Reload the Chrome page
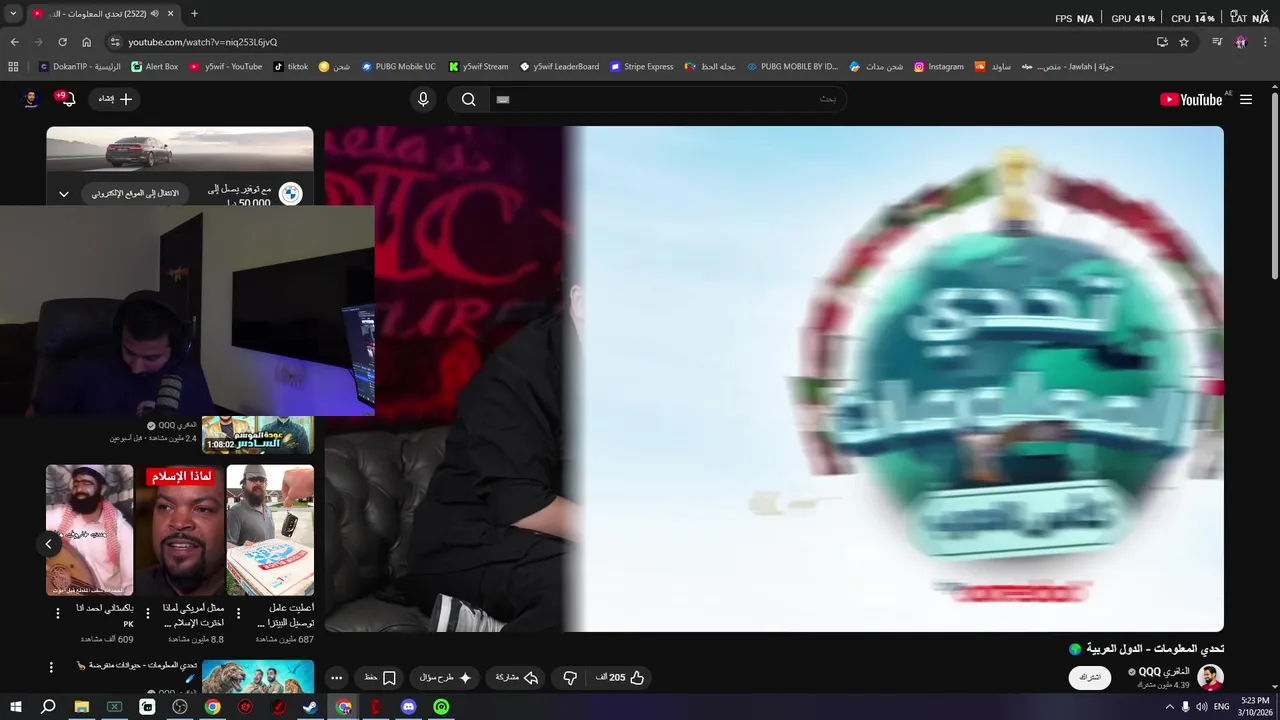The width and height of the screenshot is (1280, 720). [62, 42]
